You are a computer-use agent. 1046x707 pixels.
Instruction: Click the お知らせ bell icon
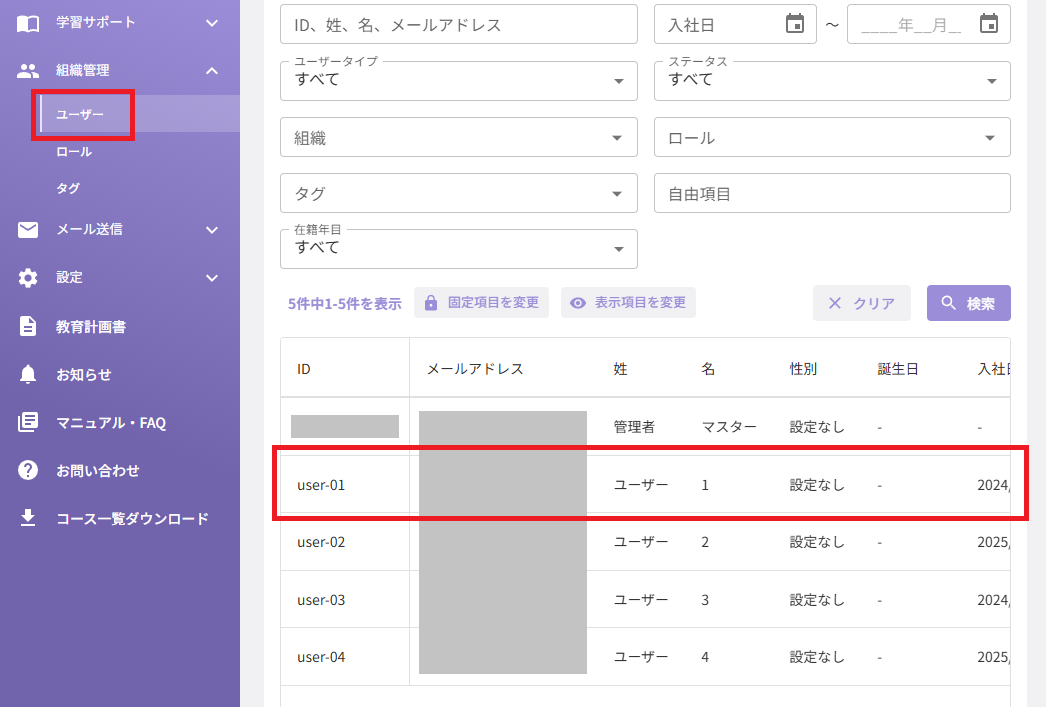27,374
